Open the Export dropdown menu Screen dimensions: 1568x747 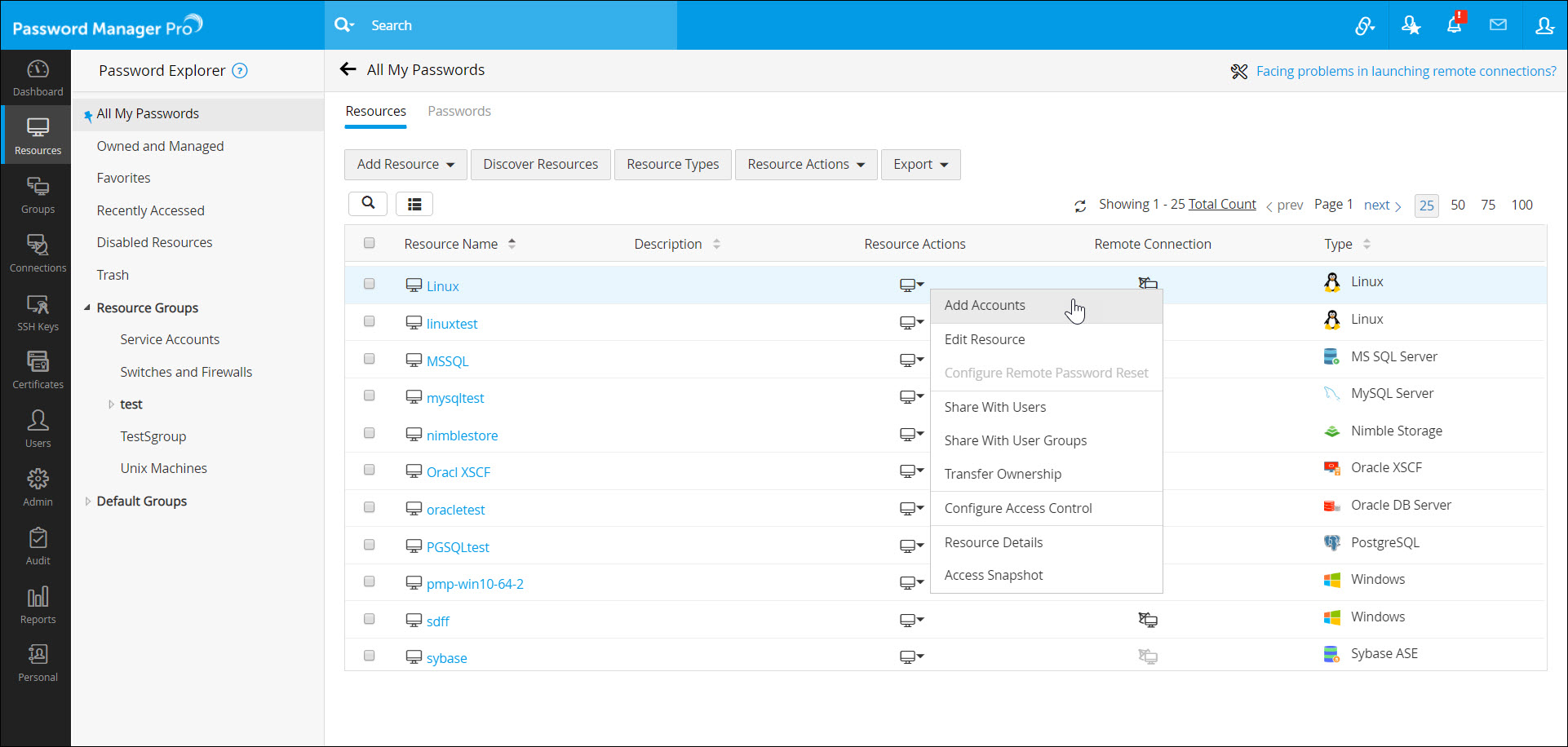920,165
